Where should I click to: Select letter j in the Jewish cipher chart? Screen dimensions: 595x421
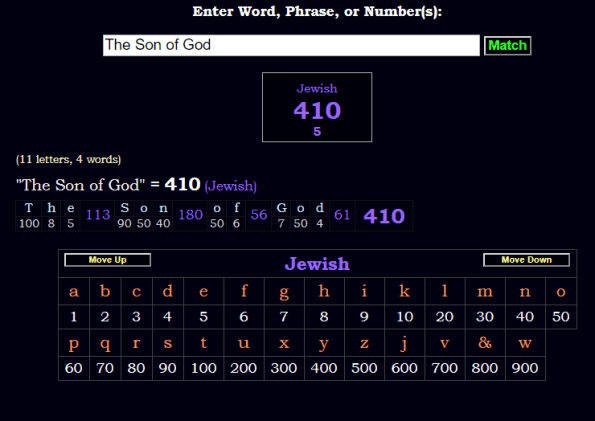pyautogui.click(x=405, y=343)
